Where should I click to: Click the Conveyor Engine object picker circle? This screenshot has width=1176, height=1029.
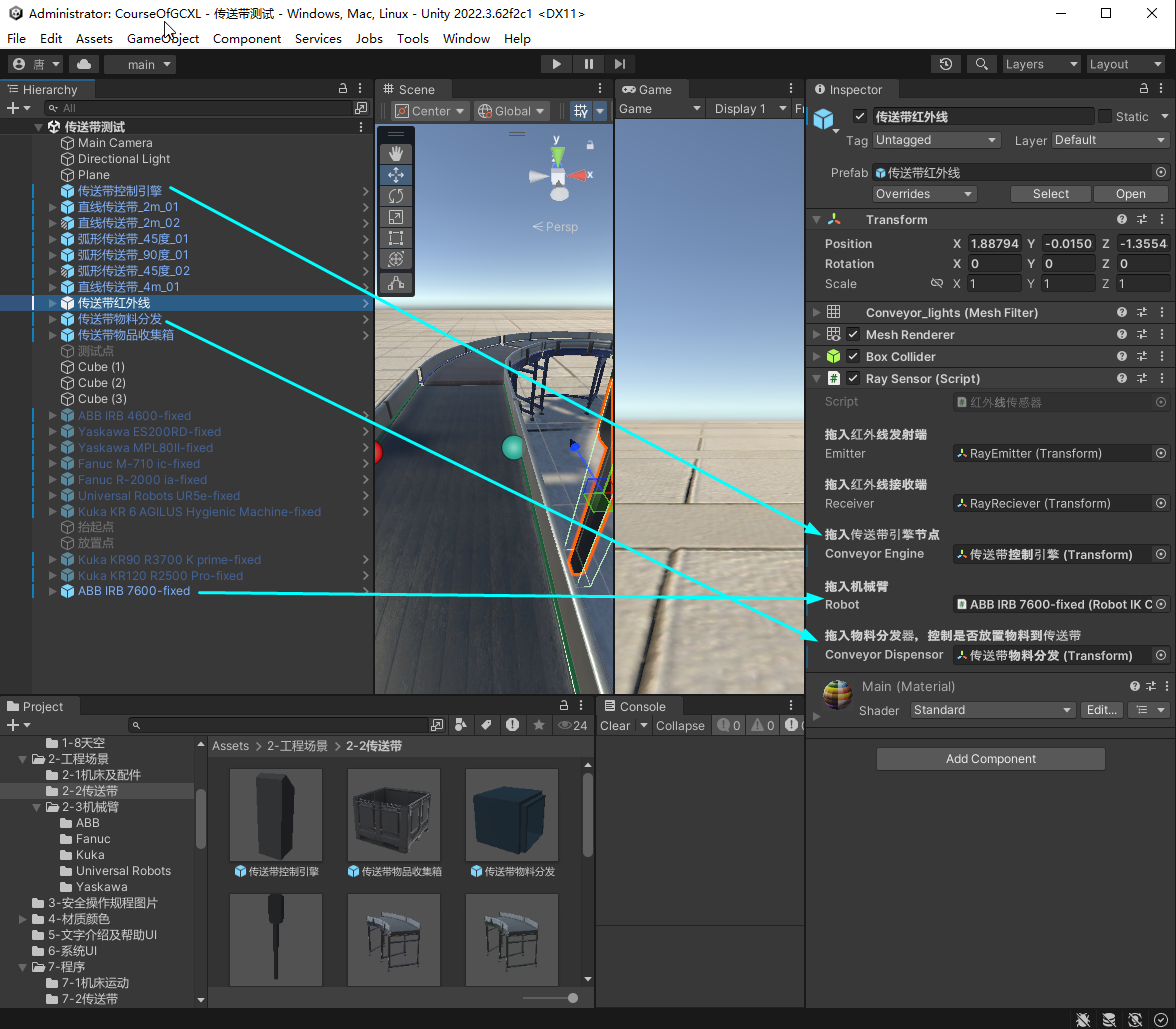coord(1161,554)
